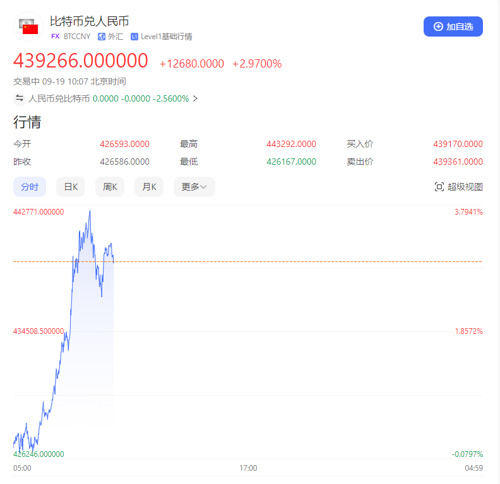Open the 人民币兑比特币 chevron arrow

195,99
